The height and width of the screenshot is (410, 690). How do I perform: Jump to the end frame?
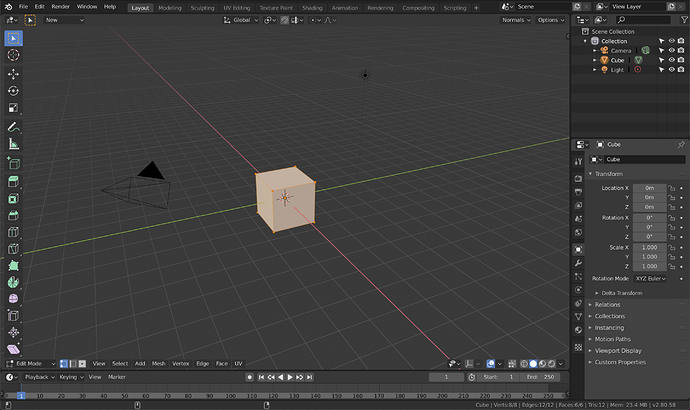(x=309, y=377)
